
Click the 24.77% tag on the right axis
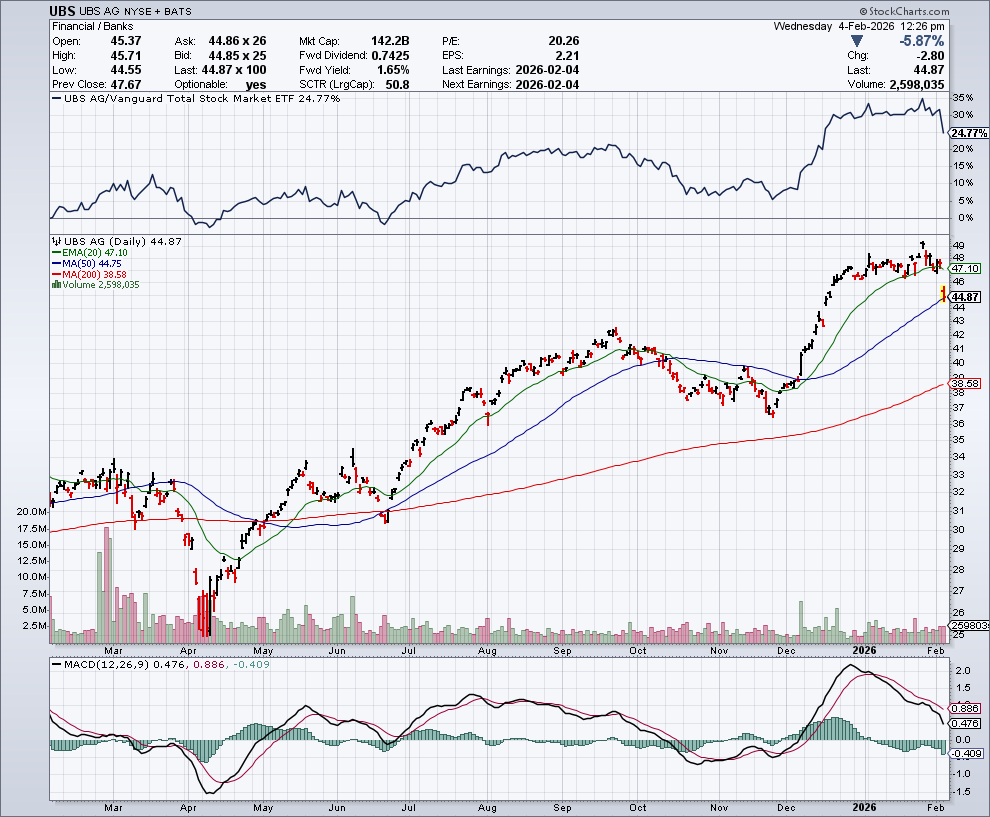pyautogui.click(x=968, y=133)
